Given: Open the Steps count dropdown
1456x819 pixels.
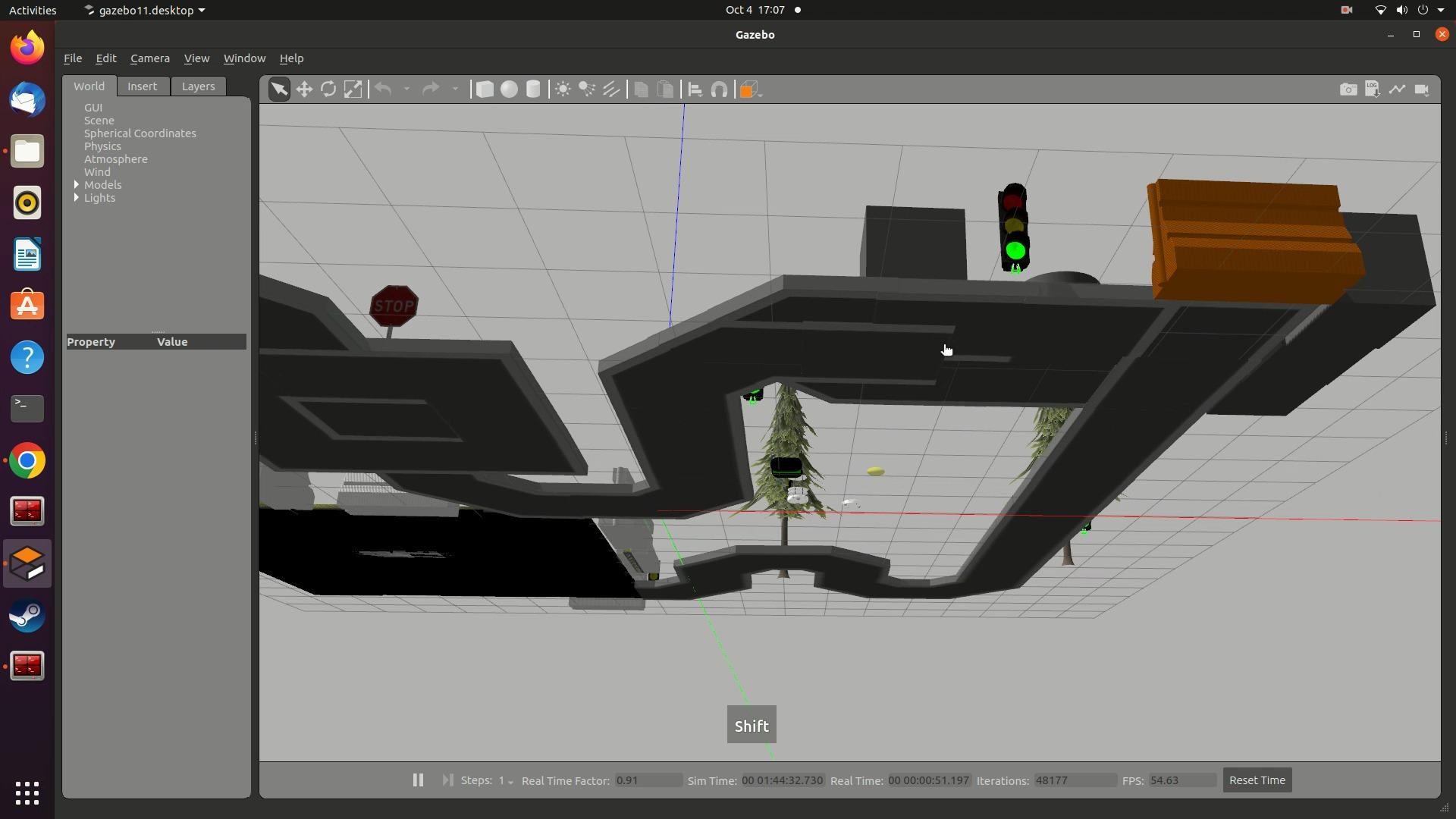Looking at the screenshot, I should [505, 780].
